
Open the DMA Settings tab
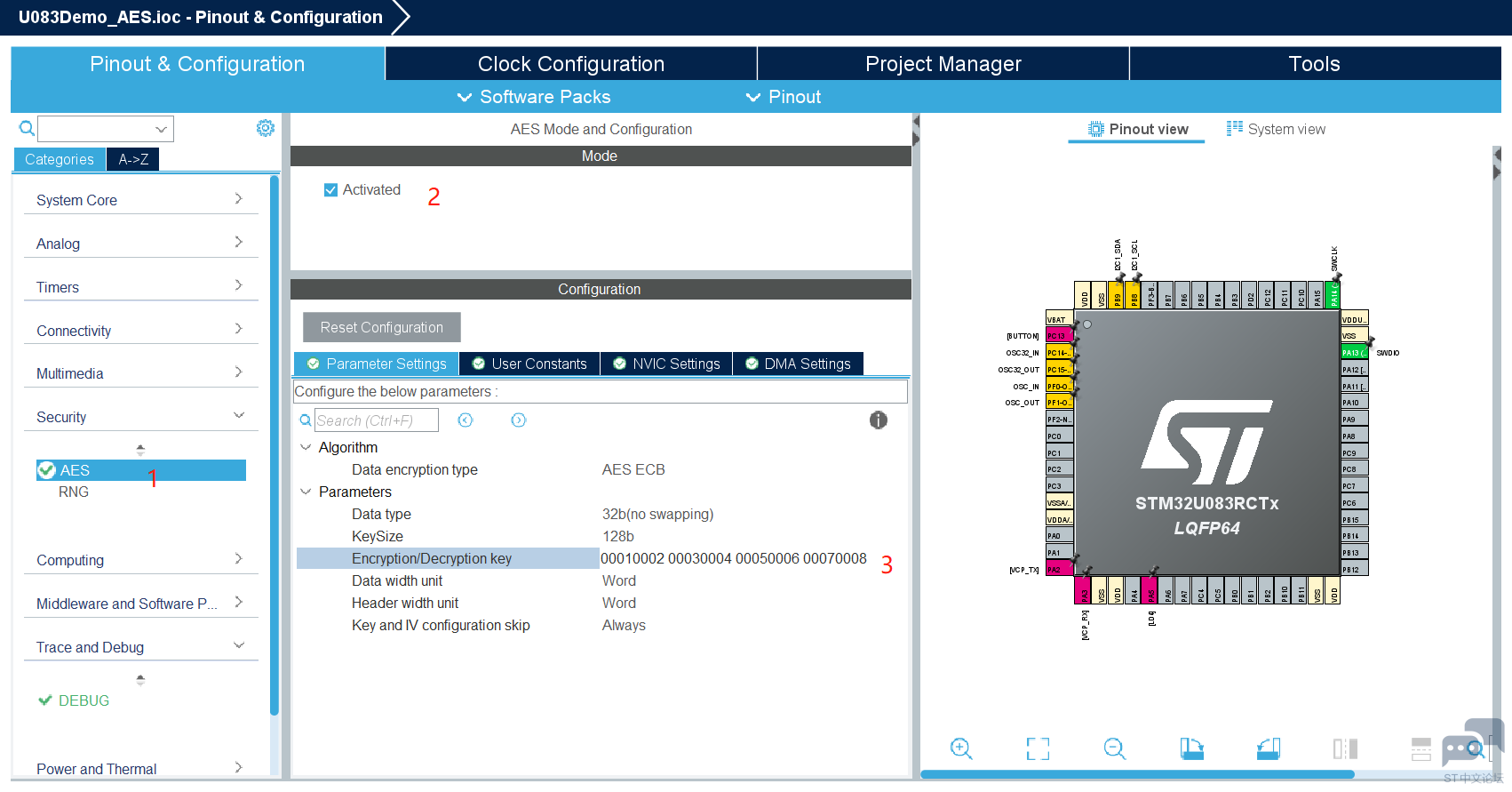pos(798,364)
